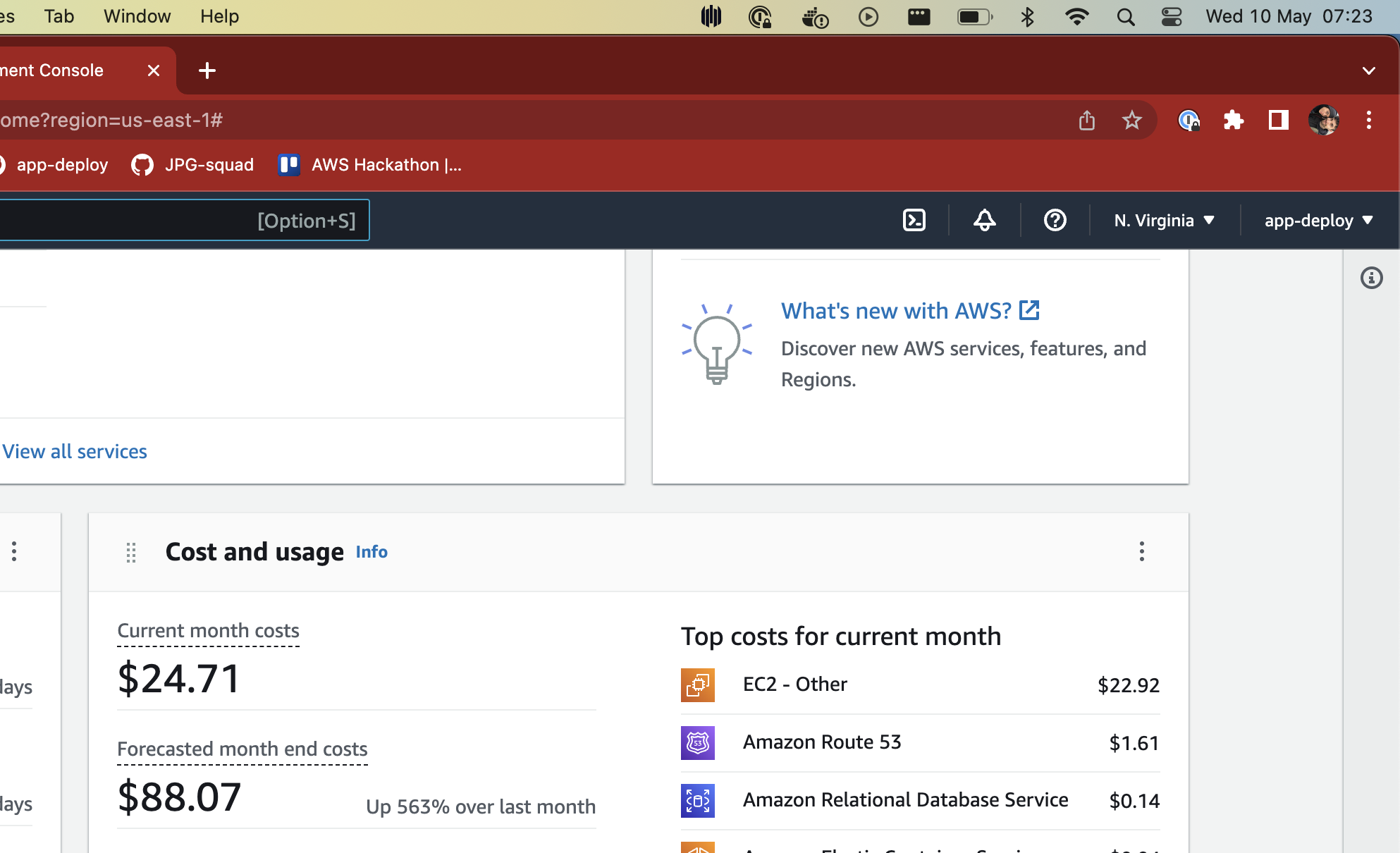Image resolution: width=1400 pixels, height=853 pixels.
Task: Open the Tab menu in menu bar
Action: click(x=59, y=16)
